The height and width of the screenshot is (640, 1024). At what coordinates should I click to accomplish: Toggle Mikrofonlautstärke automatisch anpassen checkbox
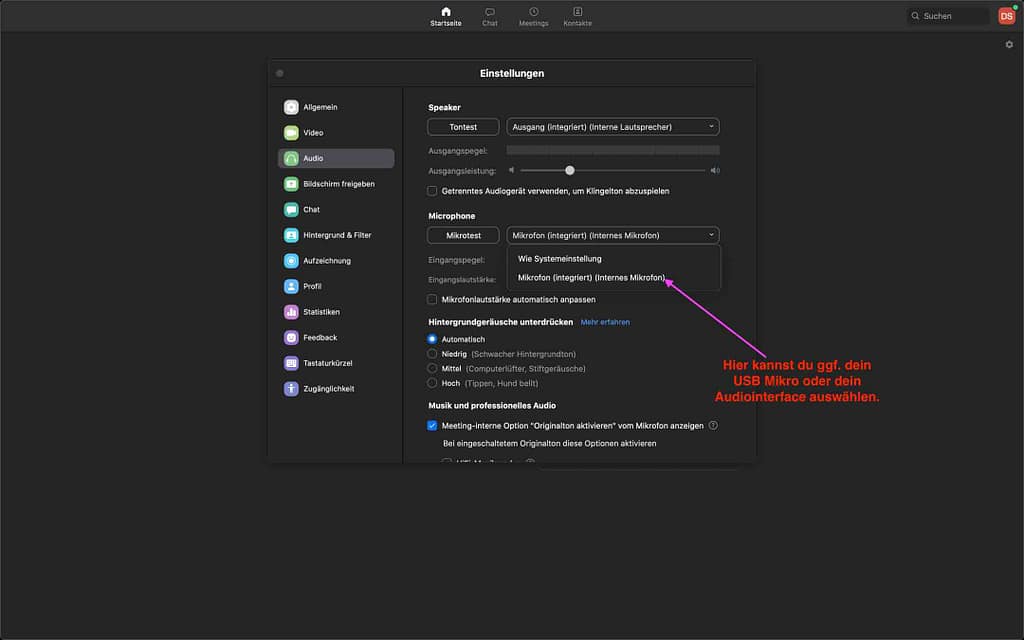[432, 299]
